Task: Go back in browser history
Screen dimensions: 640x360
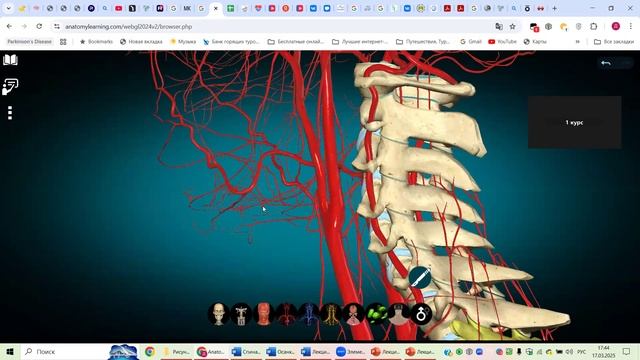Action: [9, 27]
